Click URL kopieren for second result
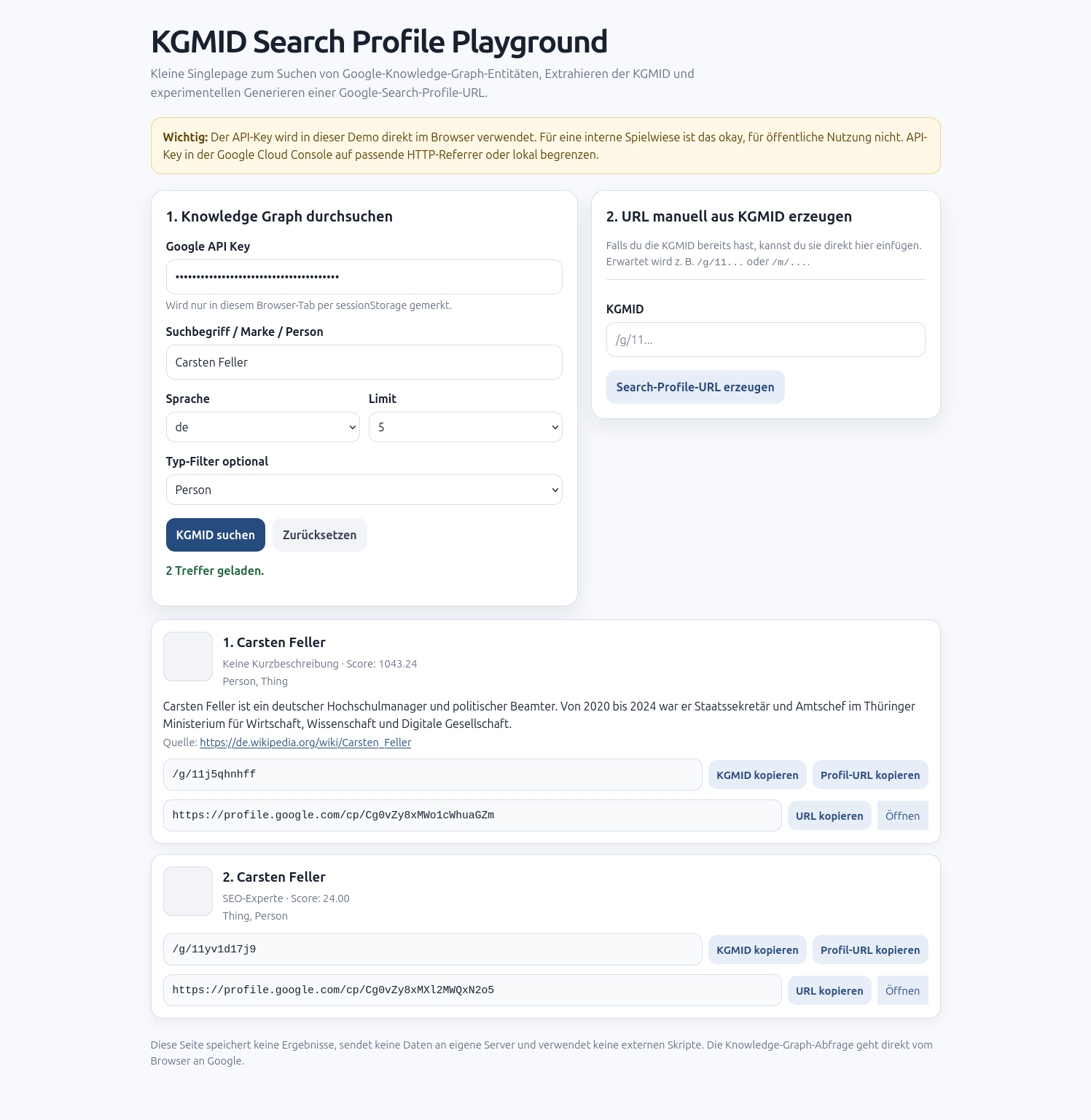Image resolution: width=1091 pixels, height=1120 pixels. 829,990
